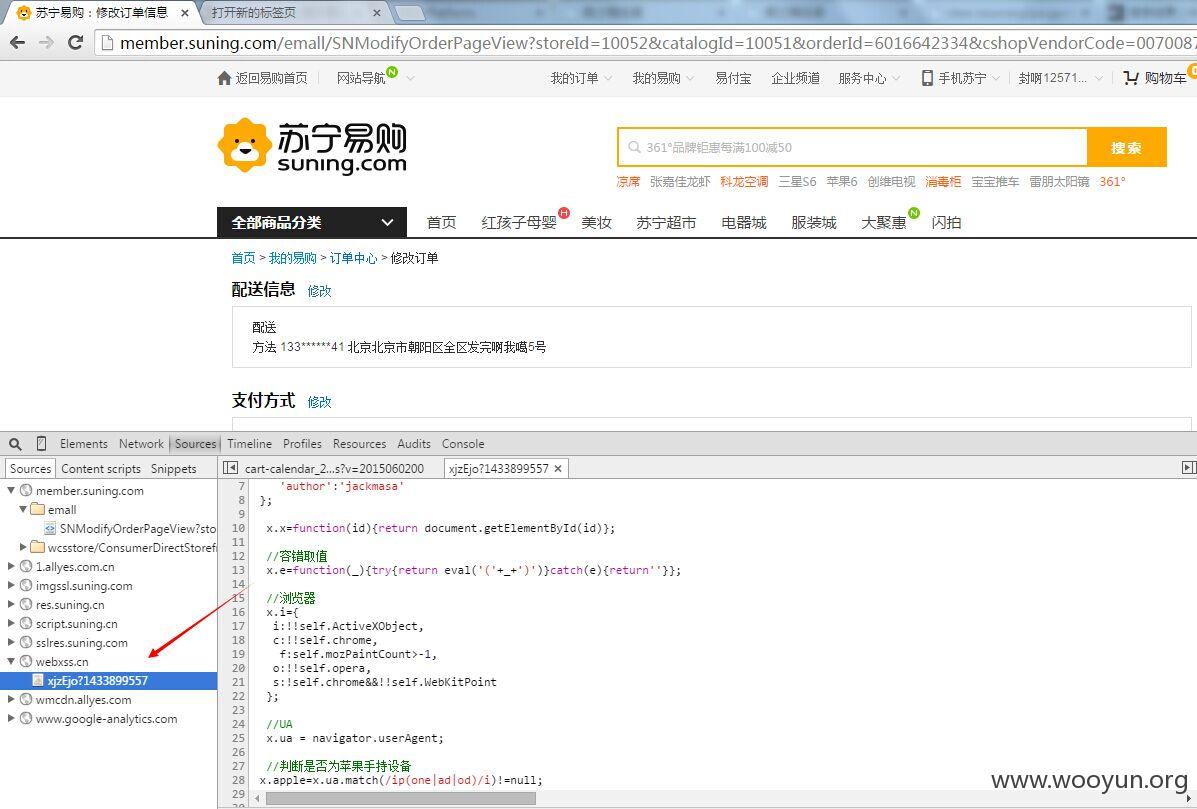The height and width of the screenshot is (809, 1197).
Task: Click 修改 next to 配送信息
Action: (319, 291)
